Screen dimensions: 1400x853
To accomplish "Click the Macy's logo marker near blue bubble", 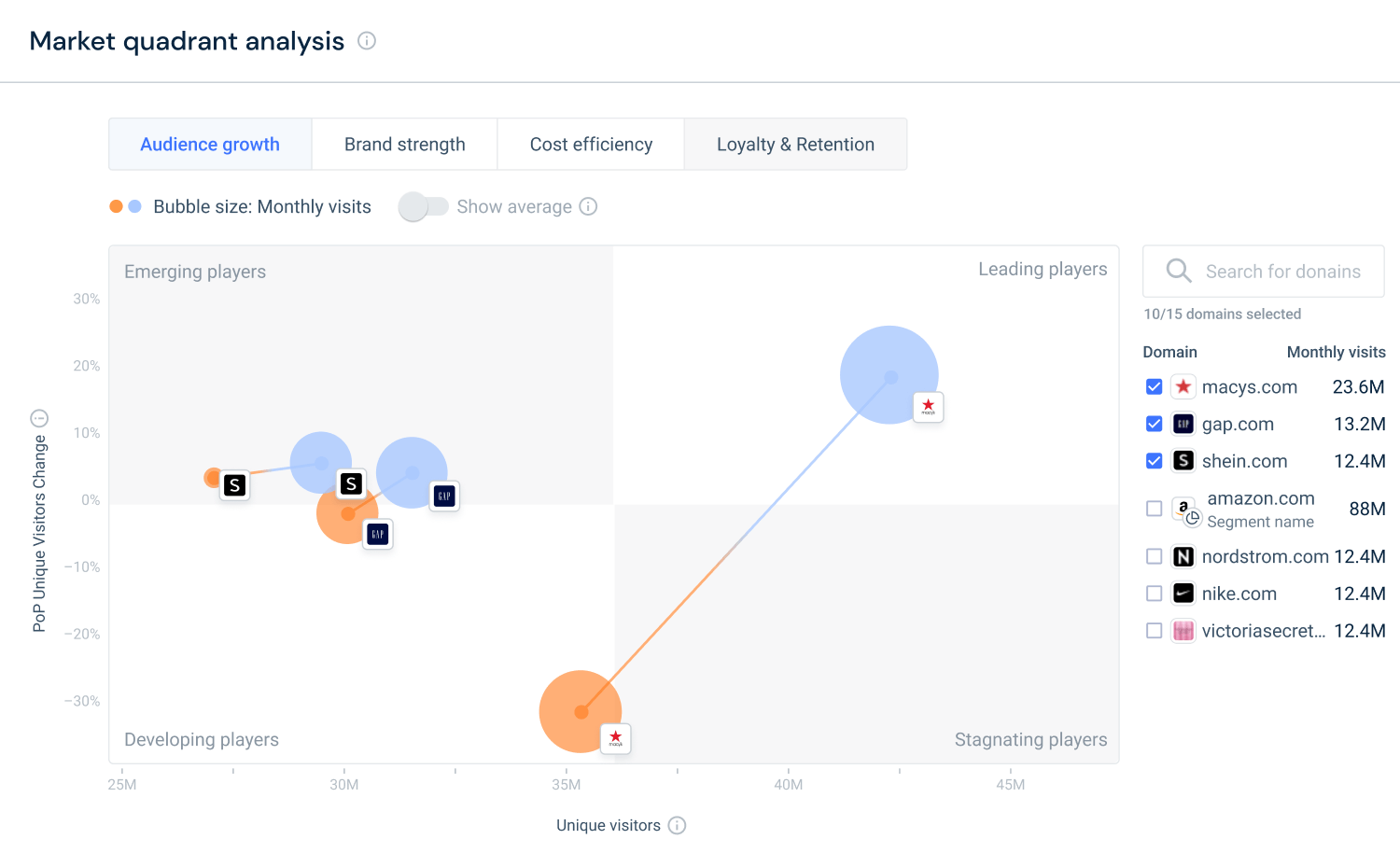I will [928, 407].
